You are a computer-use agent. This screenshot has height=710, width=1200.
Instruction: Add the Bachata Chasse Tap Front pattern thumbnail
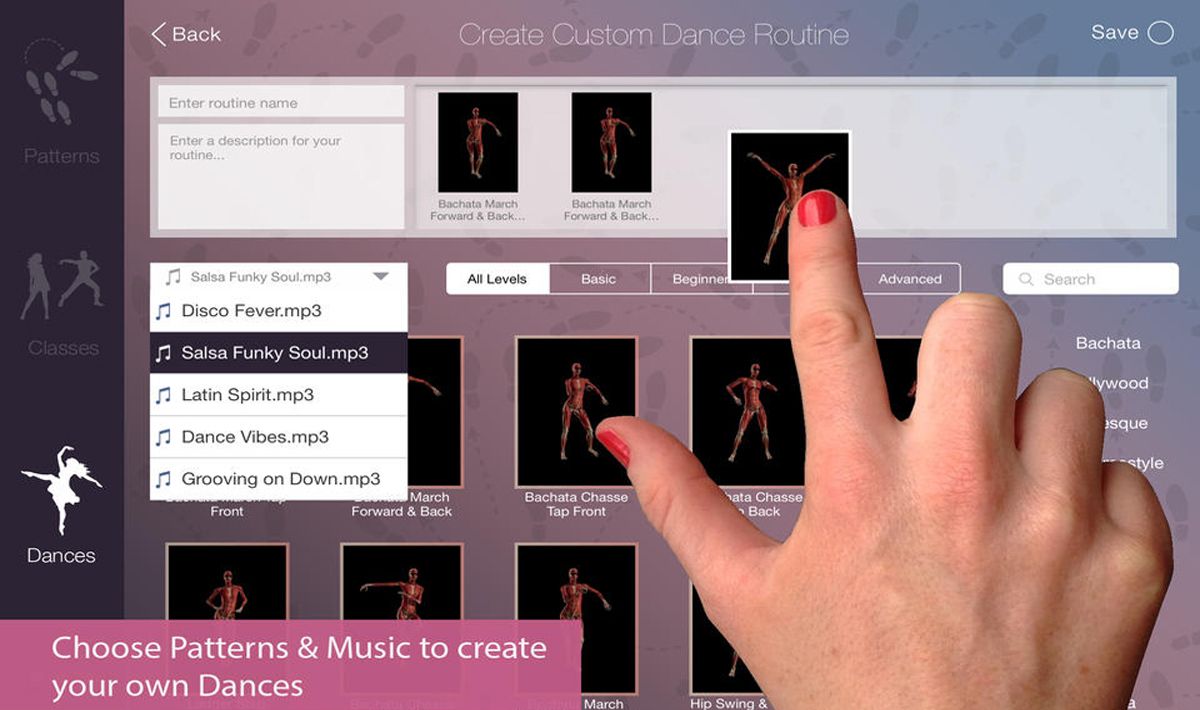pyautogui.click(x=577, y=411)
